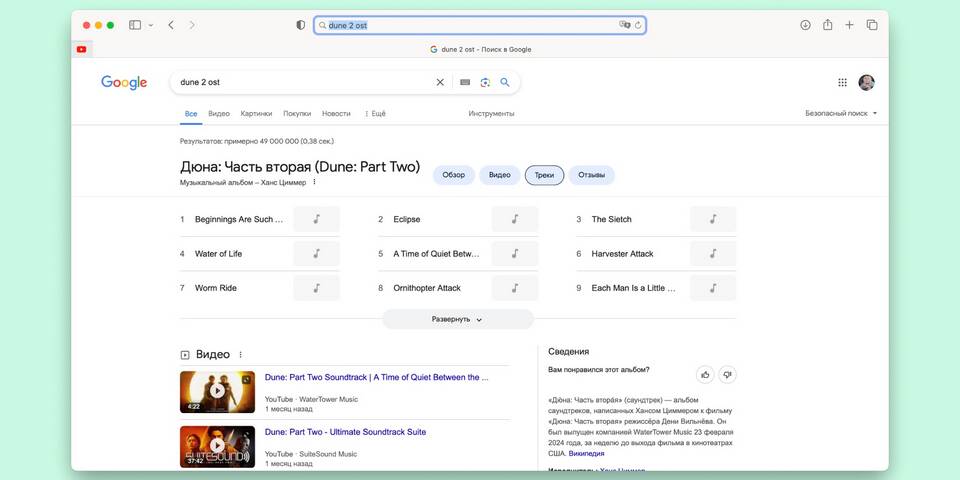Image resolution: width=960 pixels, height=480 pixels.
Task: Expand the track list with Развернуть
Action: [x=457, y=319]
